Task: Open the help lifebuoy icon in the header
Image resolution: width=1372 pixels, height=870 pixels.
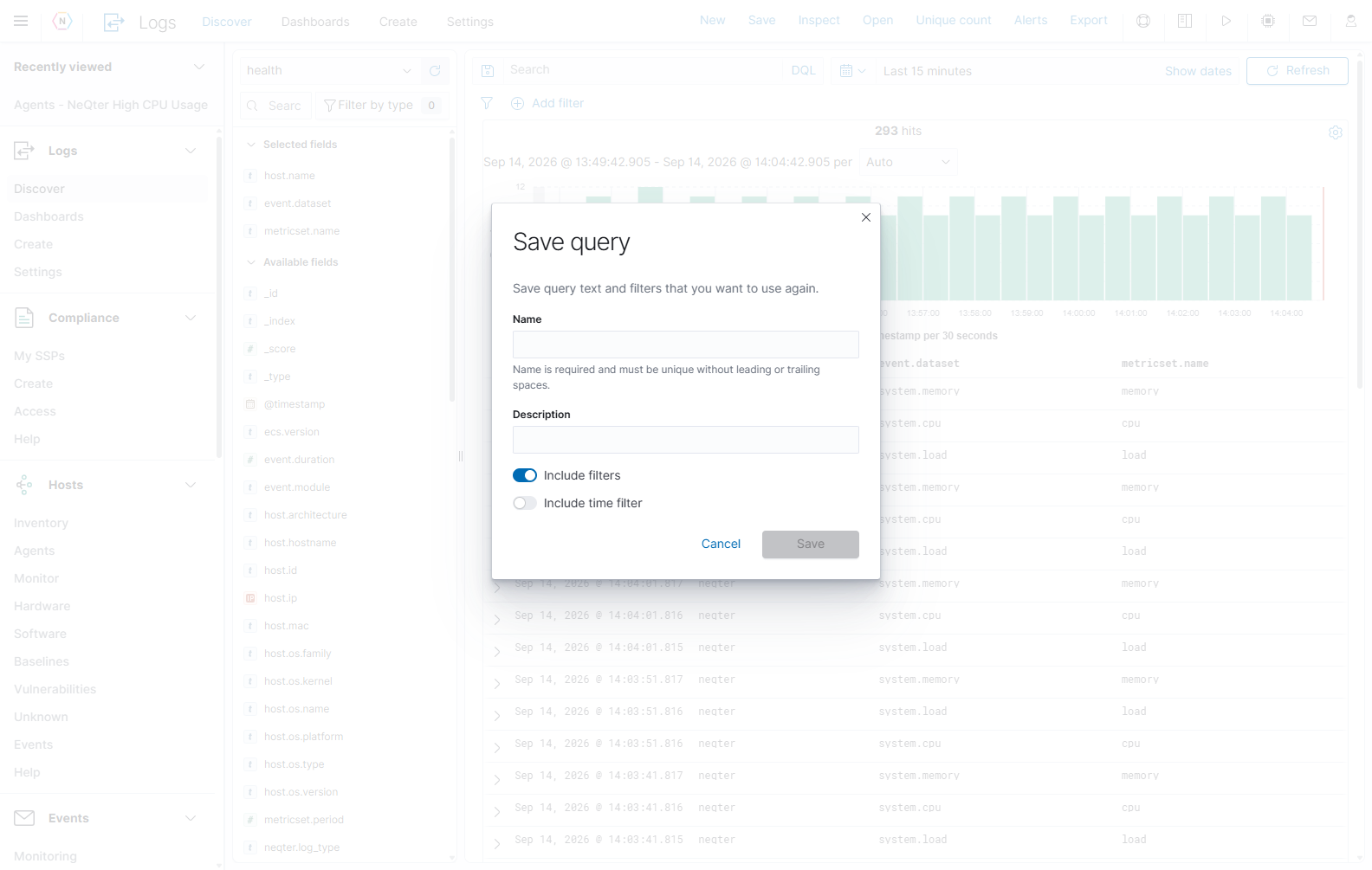Action: coord(1143,21)
